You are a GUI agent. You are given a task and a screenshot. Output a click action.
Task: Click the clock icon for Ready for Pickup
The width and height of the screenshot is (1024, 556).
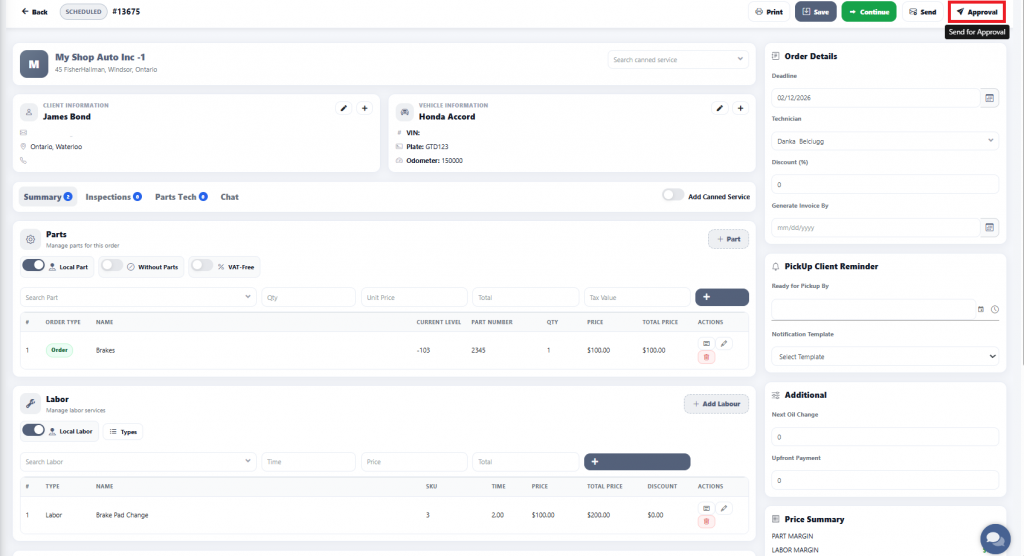click(x=995, y=310)
